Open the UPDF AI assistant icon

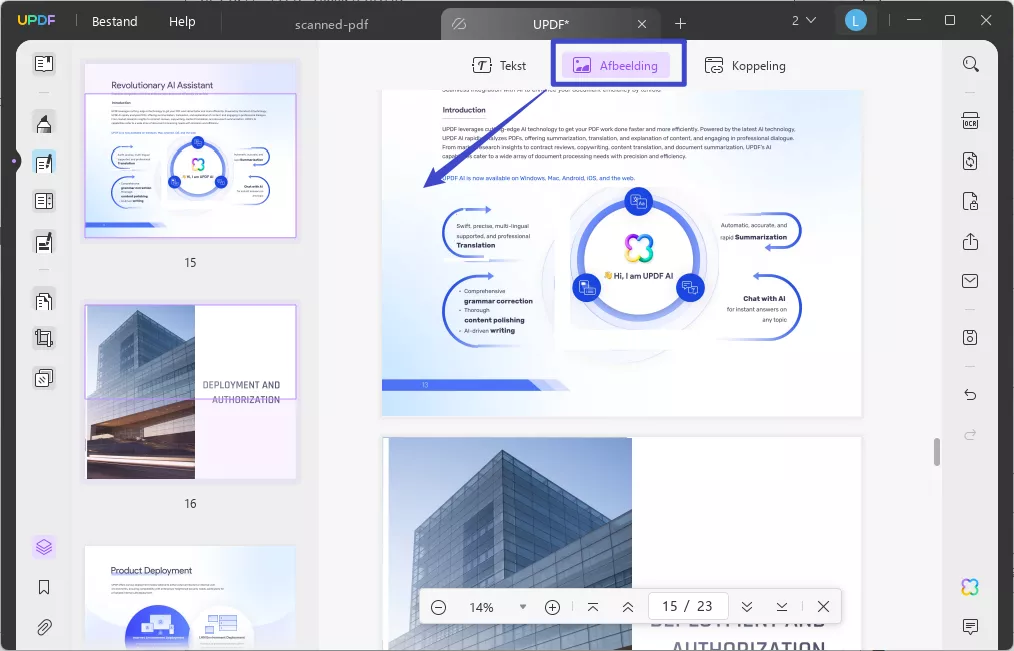pos(970,587)
